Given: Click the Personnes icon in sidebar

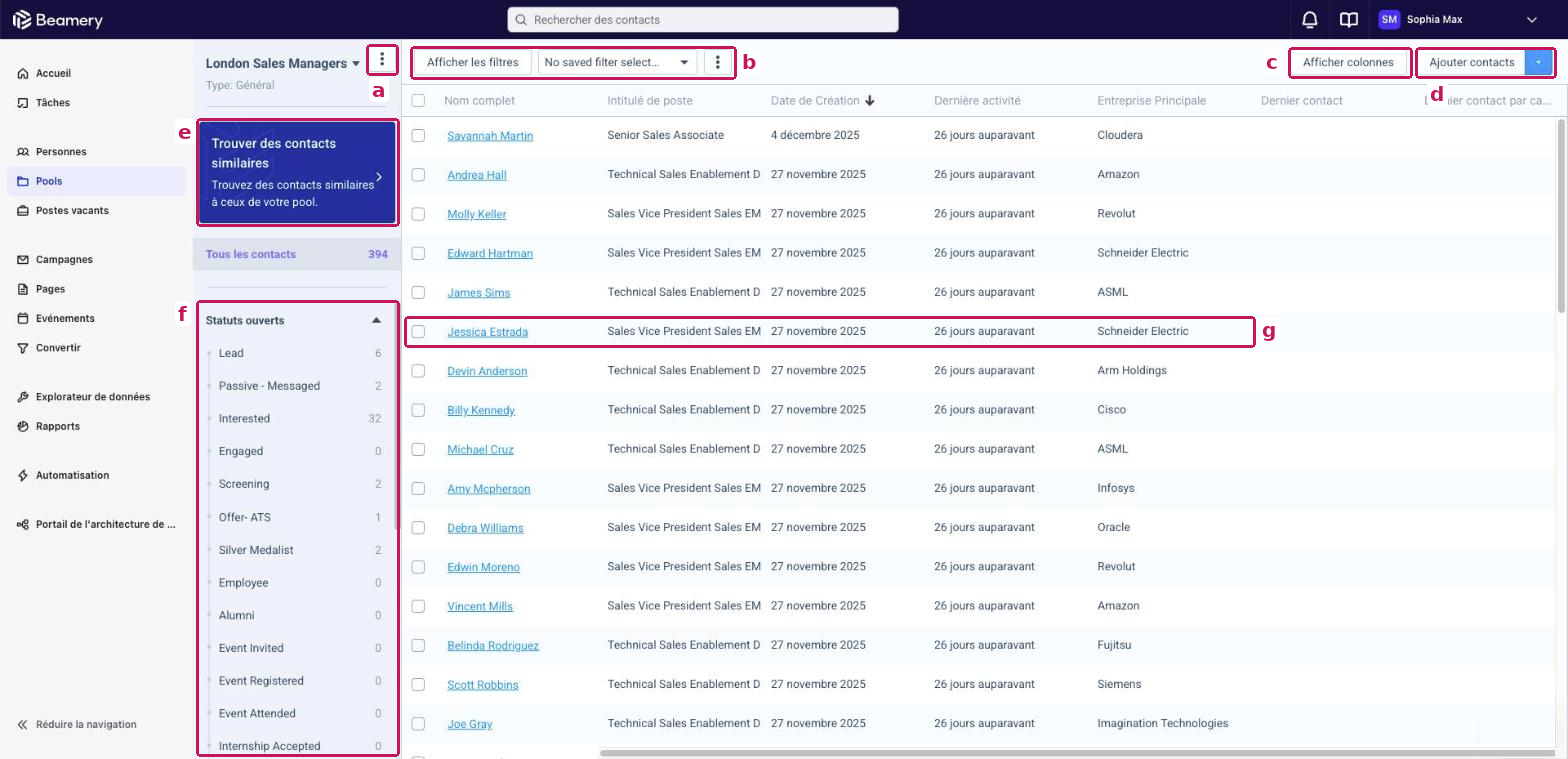Looking at the screenshot, I should click(23, 152).
